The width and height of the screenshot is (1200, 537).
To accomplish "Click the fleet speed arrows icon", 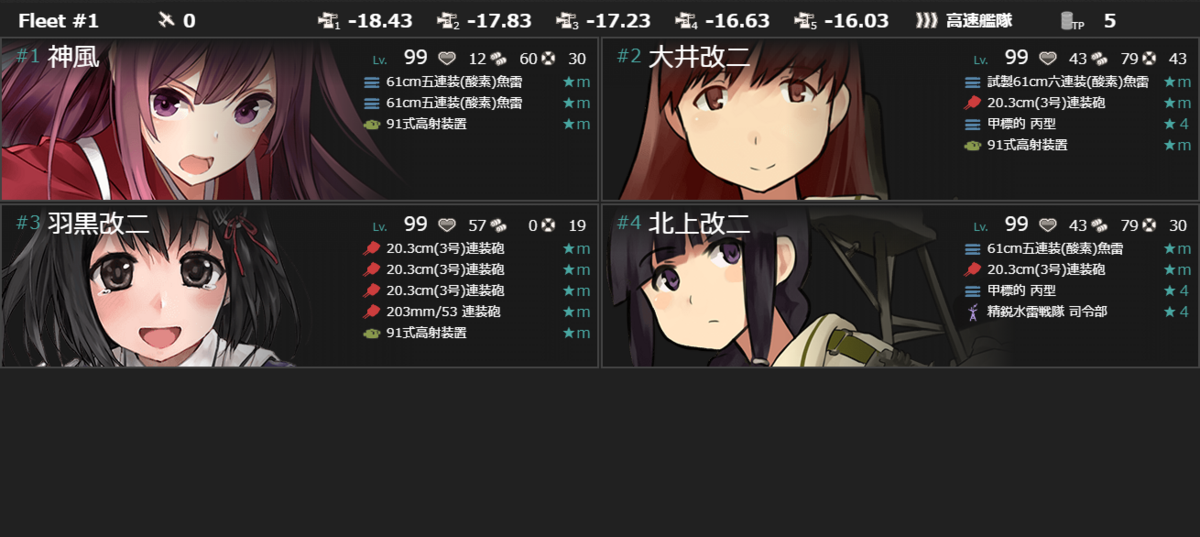I will tap(927, 20).
